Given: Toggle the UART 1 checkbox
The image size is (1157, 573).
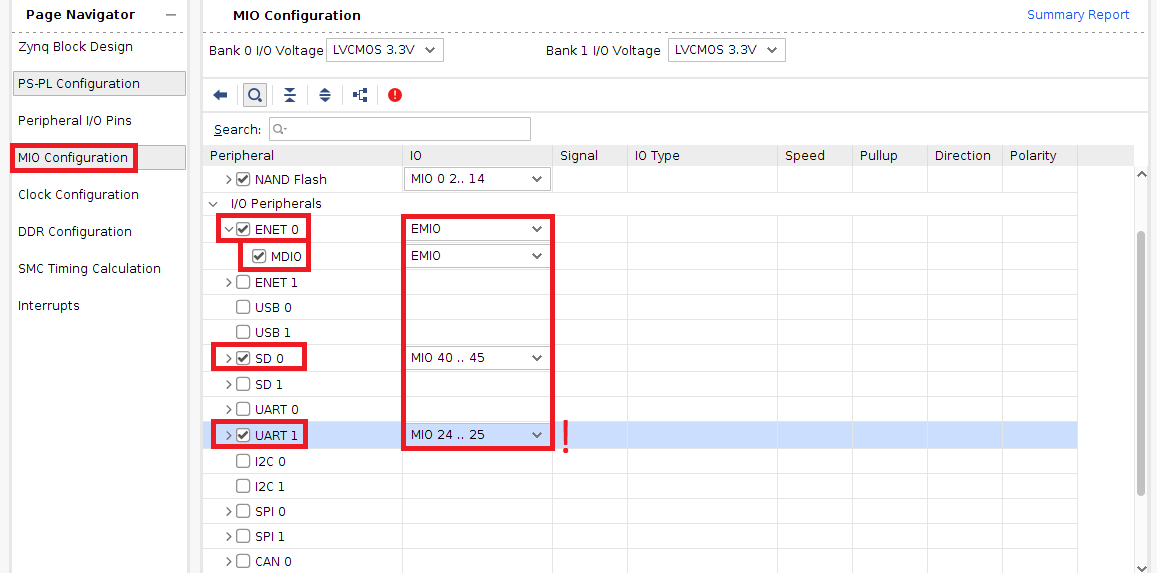Looking at the screenshot, I should tap(243, 435).
